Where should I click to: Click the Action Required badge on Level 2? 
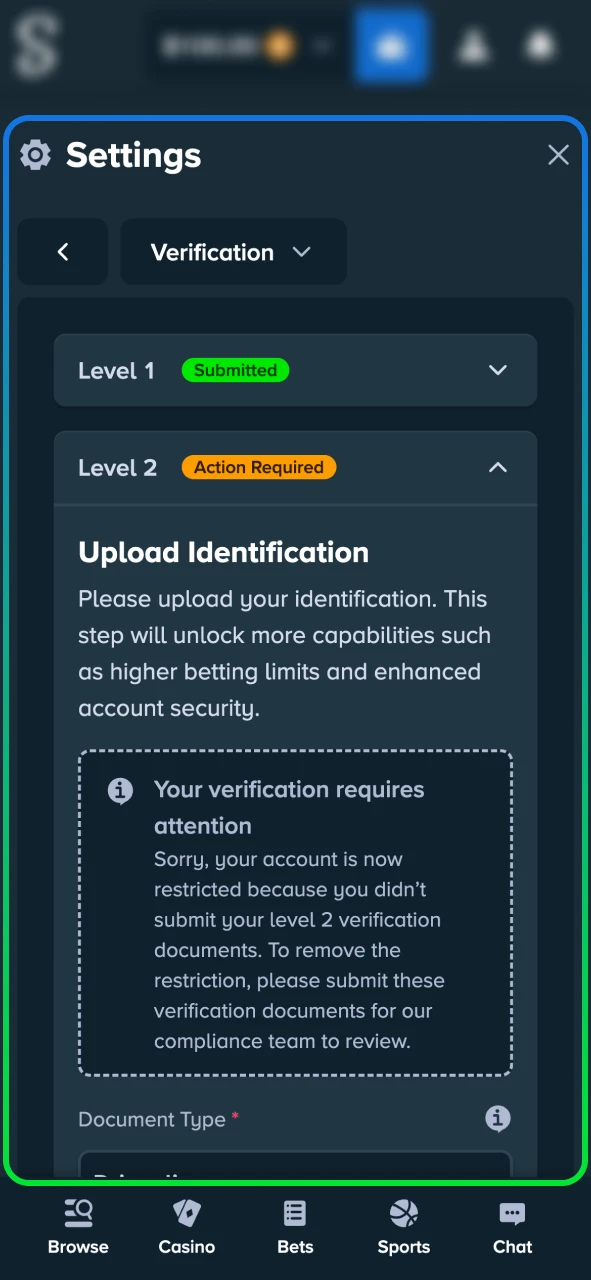258,467
